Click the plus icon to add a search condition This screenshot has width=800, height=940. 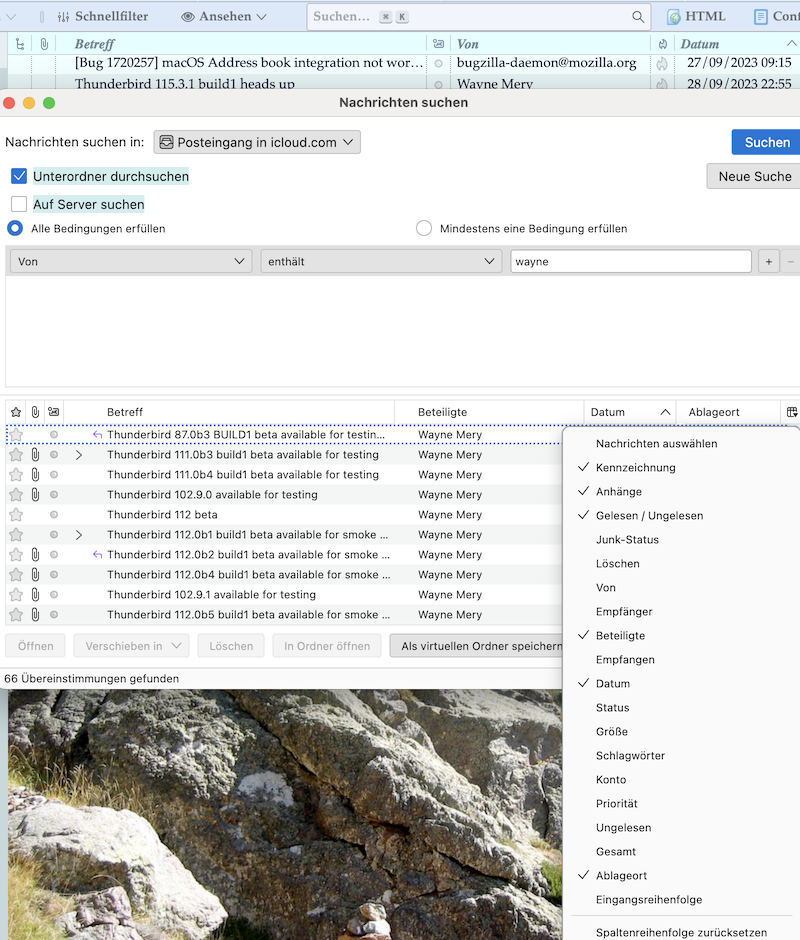click(x=768, y=261)
